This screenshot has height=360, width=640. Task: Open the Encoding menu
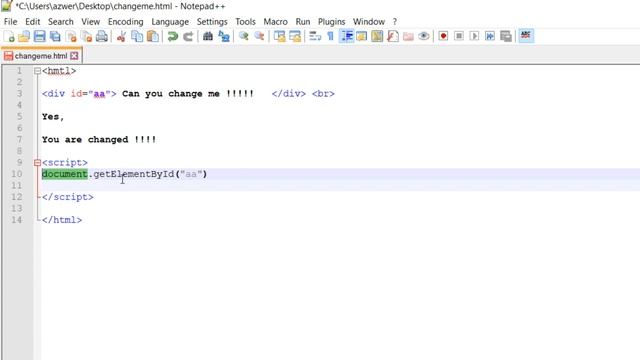point(126,22)
